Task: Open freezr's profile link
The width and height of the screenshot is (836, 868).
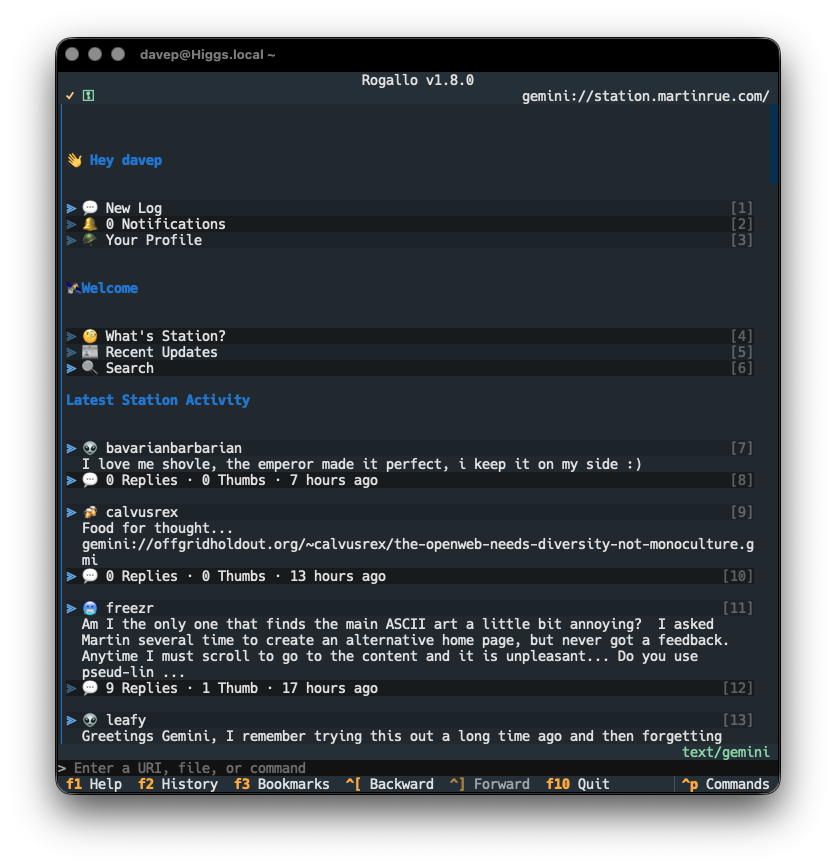Action: [410, 608]
